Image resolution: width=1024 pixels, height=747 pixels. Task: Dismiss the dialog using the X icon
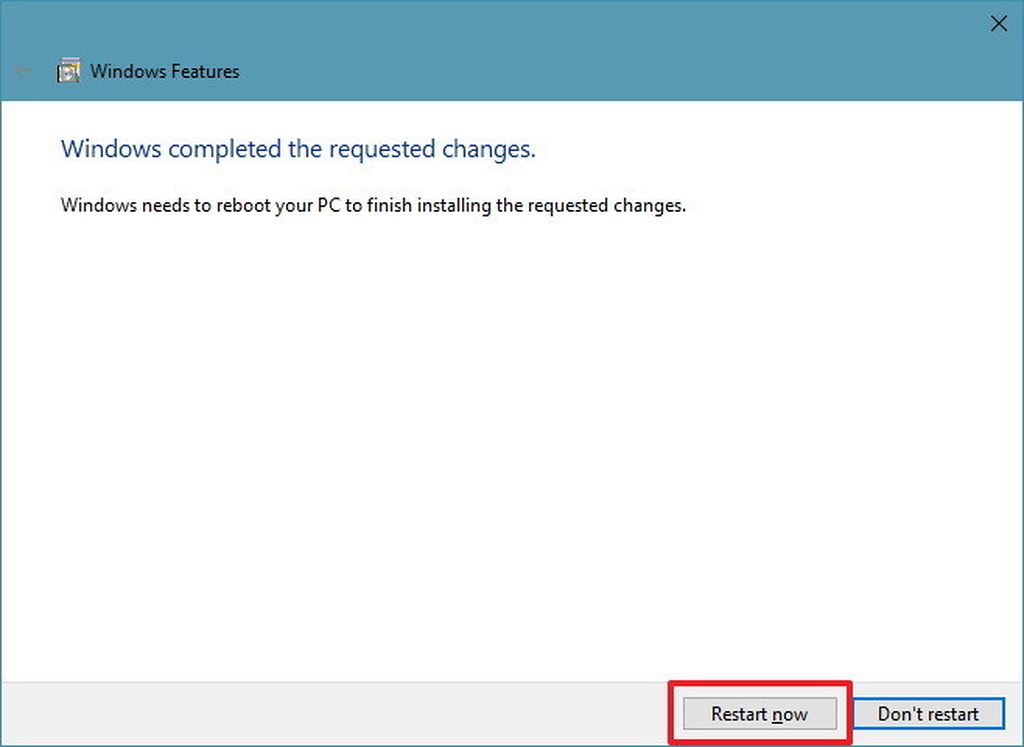click(999, 24)
